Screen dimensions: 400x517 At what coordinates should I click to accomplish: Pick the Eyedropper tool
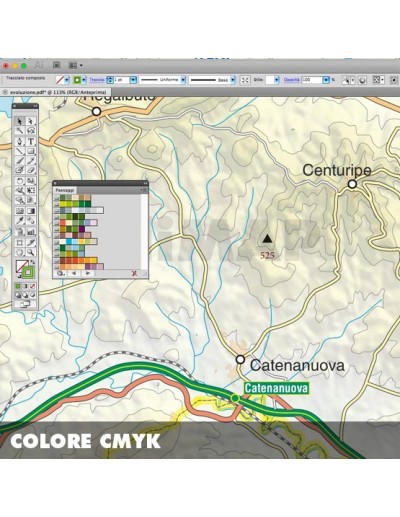[20, 221]
